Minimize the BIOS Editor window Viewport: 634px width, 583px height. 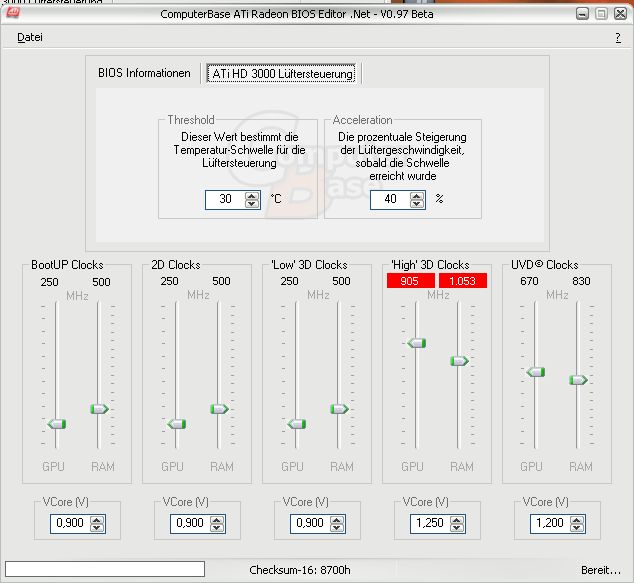pyautogui.click(x=582, y=14)
